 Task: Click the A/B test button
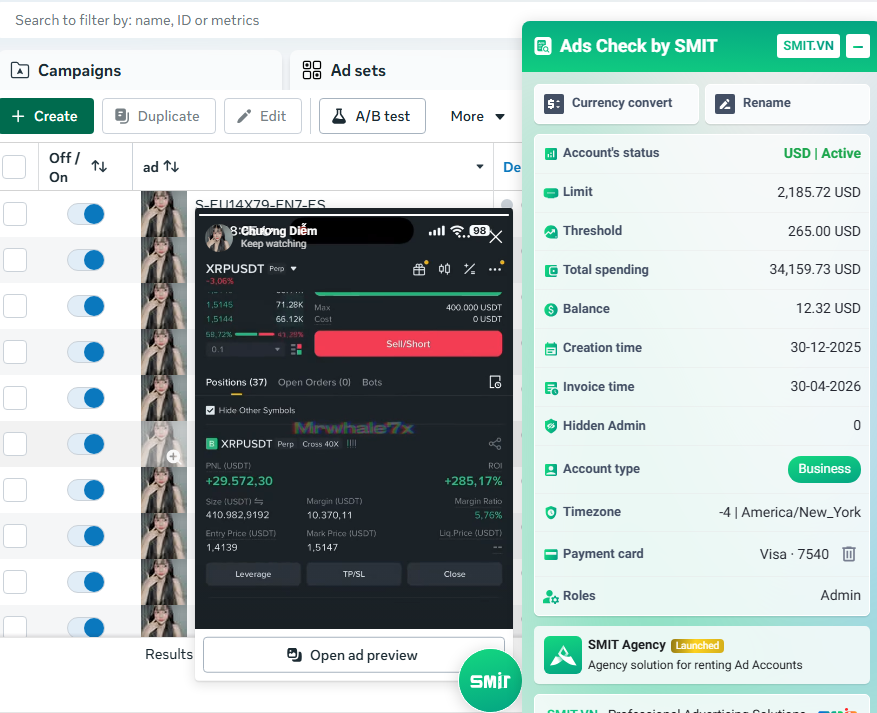[373, 116]
